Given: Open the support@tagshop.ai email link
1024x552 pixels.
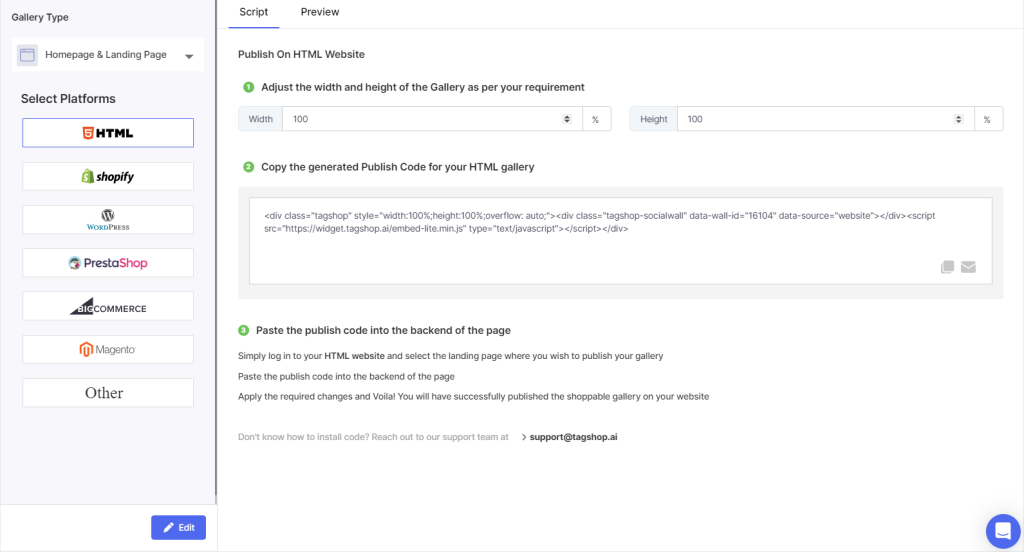Looking at the screenshot, I should [x=573, y=437].
